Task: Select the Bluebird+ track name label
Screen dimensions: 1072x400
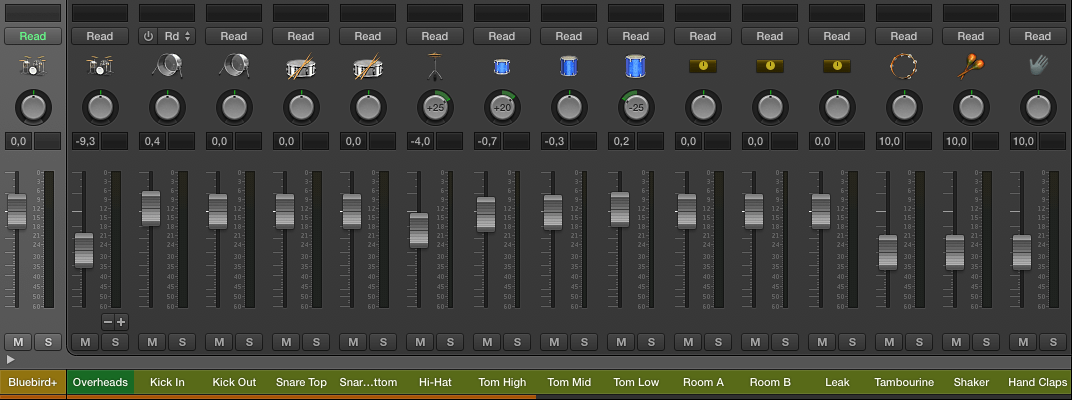Action: 32,382
